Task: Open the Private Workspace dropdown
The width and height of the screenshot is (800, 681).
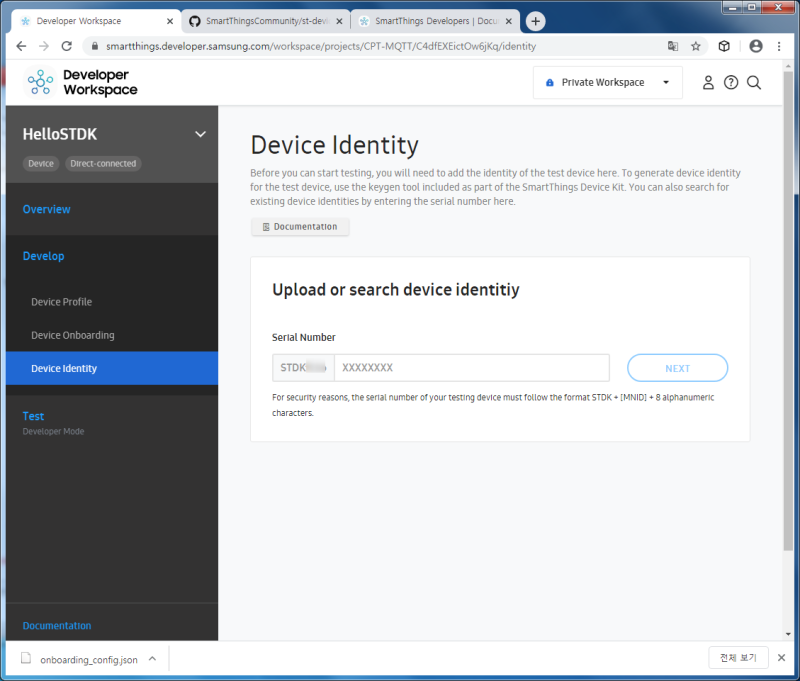Action: click(605, 82)
